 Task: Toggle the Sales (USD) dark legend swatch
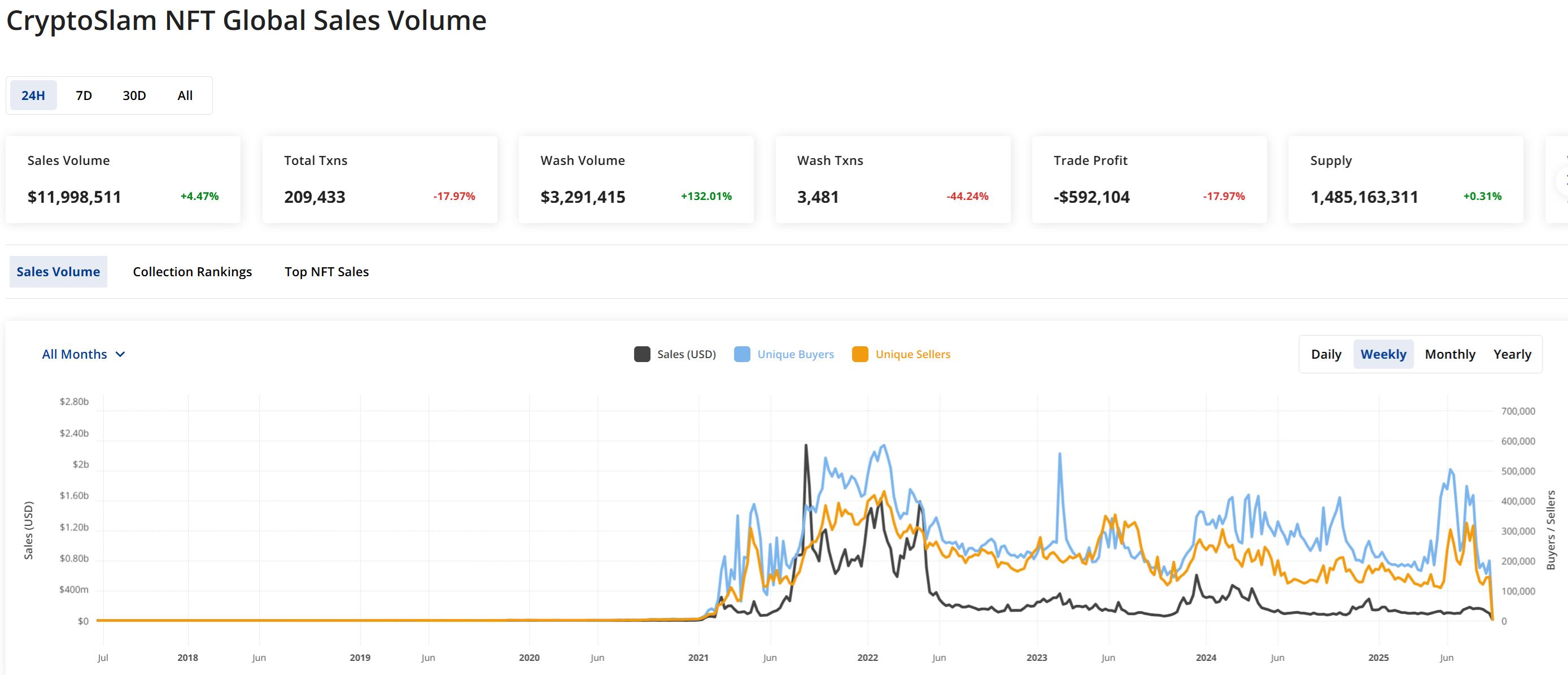tap(642, 354)
